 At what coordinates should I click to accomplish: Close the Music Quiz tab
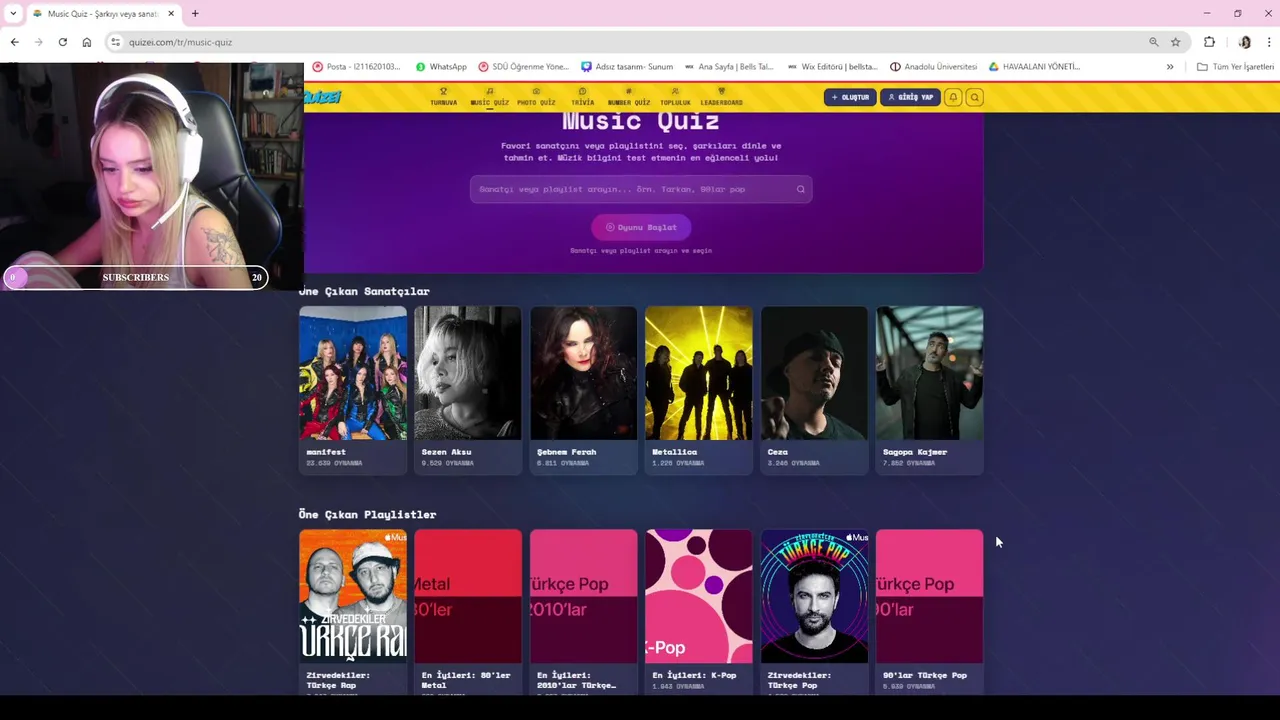click(x=171, y=14)
